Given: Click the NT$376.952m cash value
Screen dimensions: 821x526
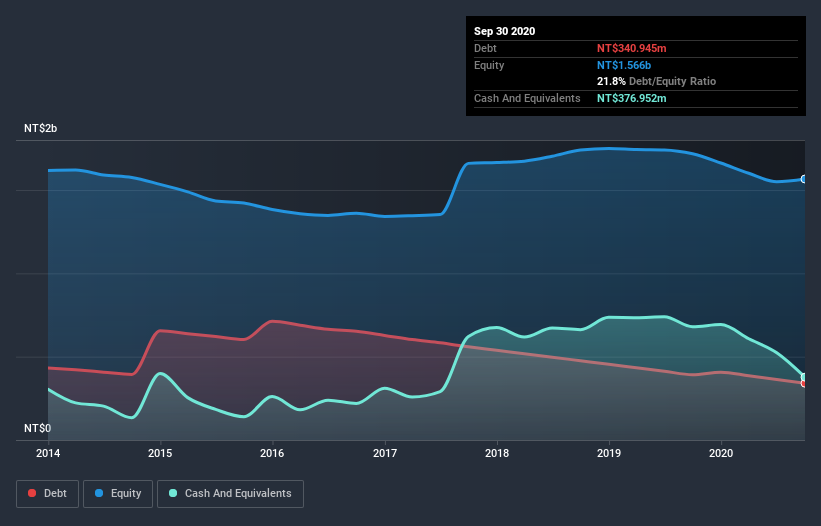Looking at the screenshot, I should coord(631,98).
